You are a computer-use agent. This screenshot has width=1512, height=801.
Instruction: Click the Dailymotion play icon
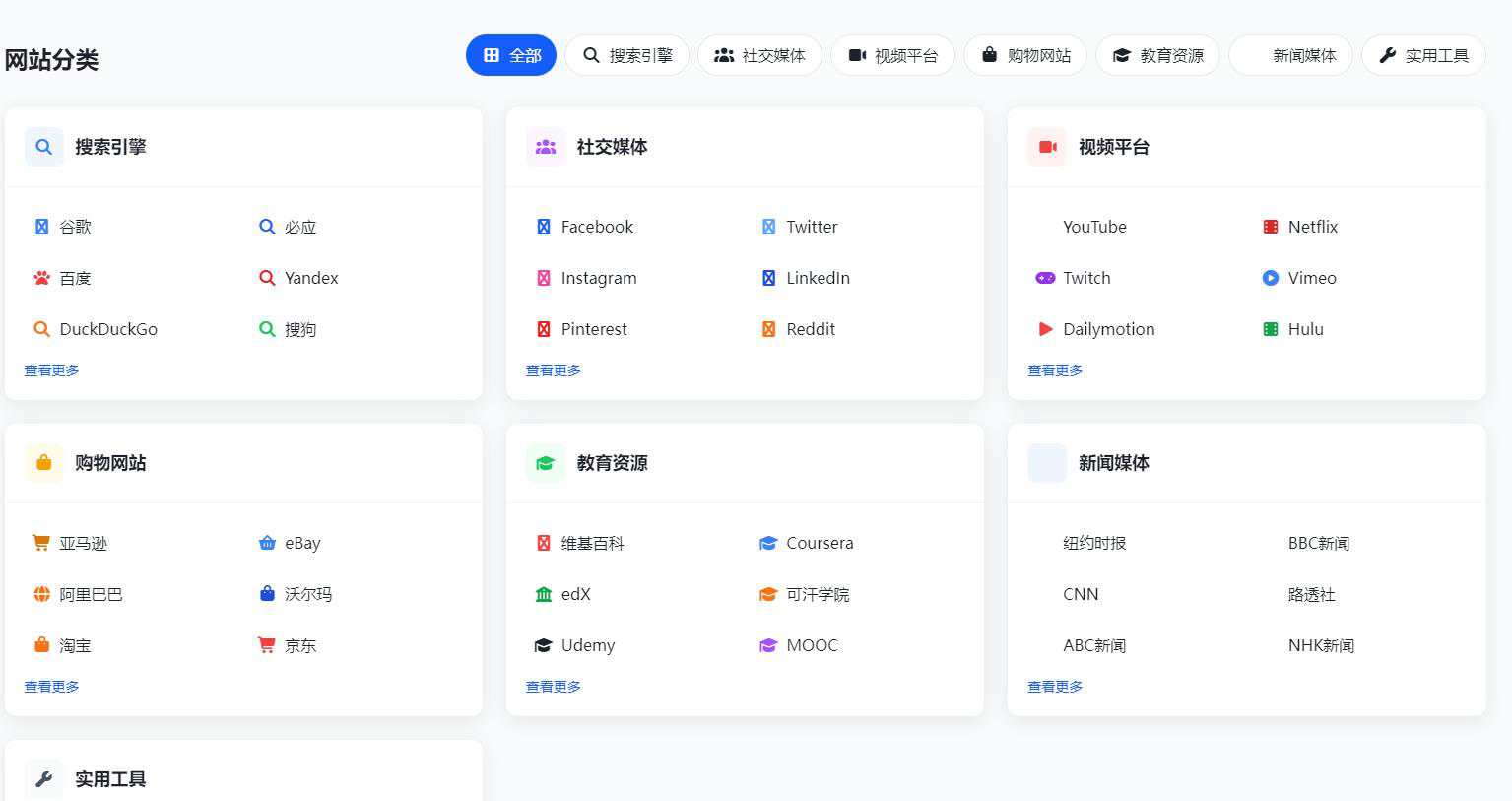(1044, 329)
